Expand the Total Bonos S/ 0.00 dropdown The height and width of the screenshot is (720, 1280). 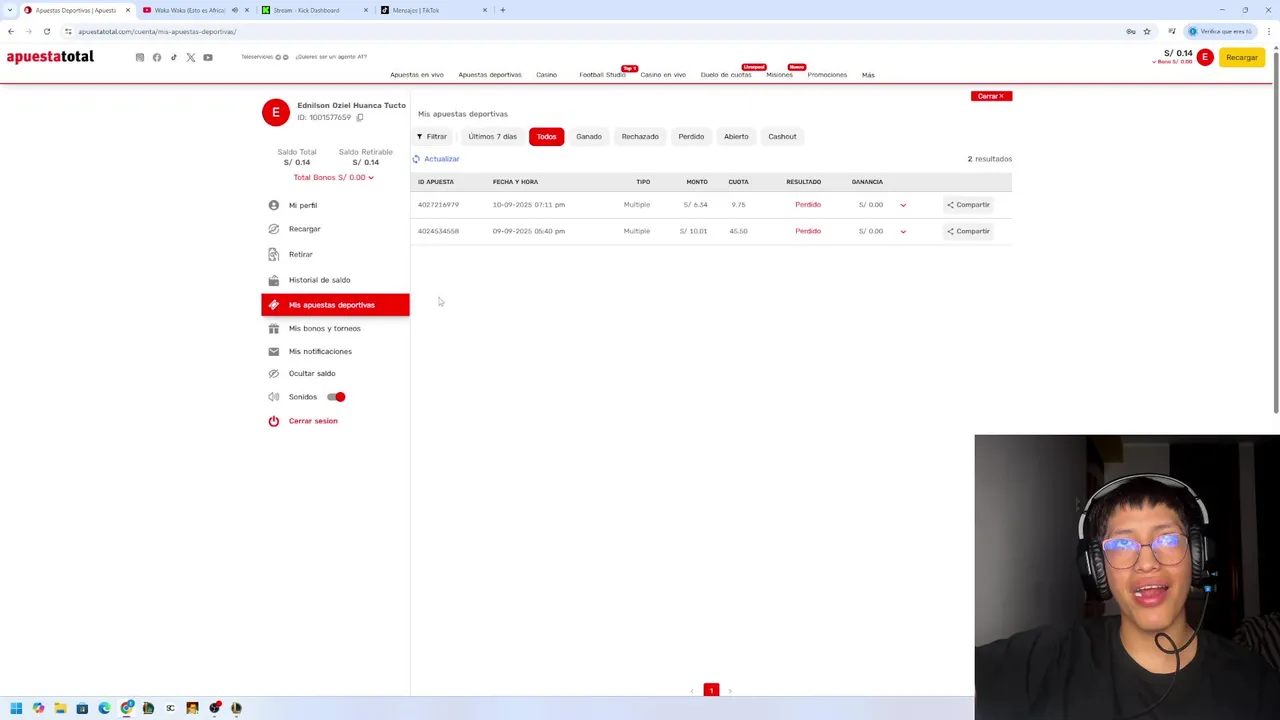click(x=333, y=177)
